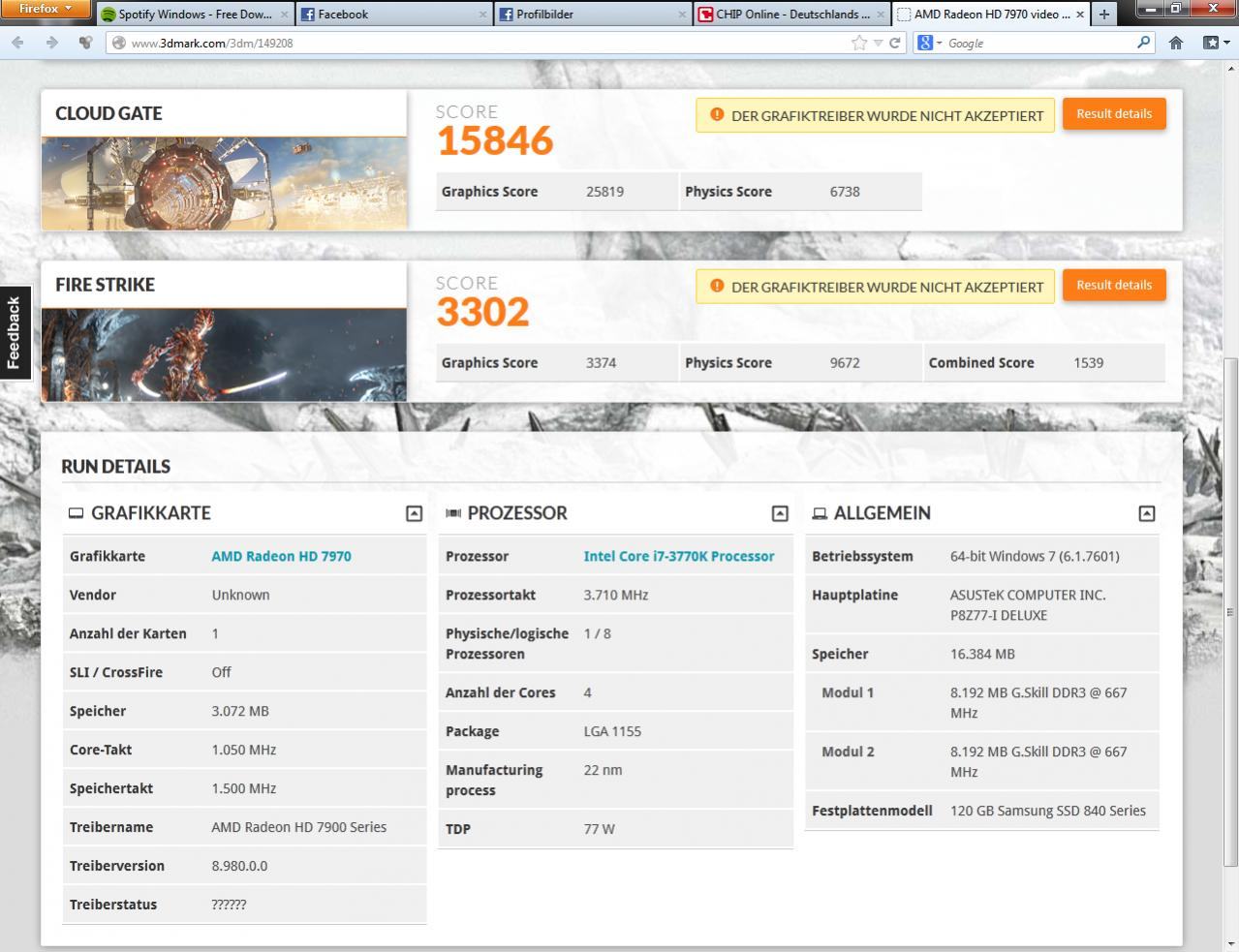This screenshot has width=1239, height=952.
Task: Close the CHIP Online tab
Action: click(881, 15)
